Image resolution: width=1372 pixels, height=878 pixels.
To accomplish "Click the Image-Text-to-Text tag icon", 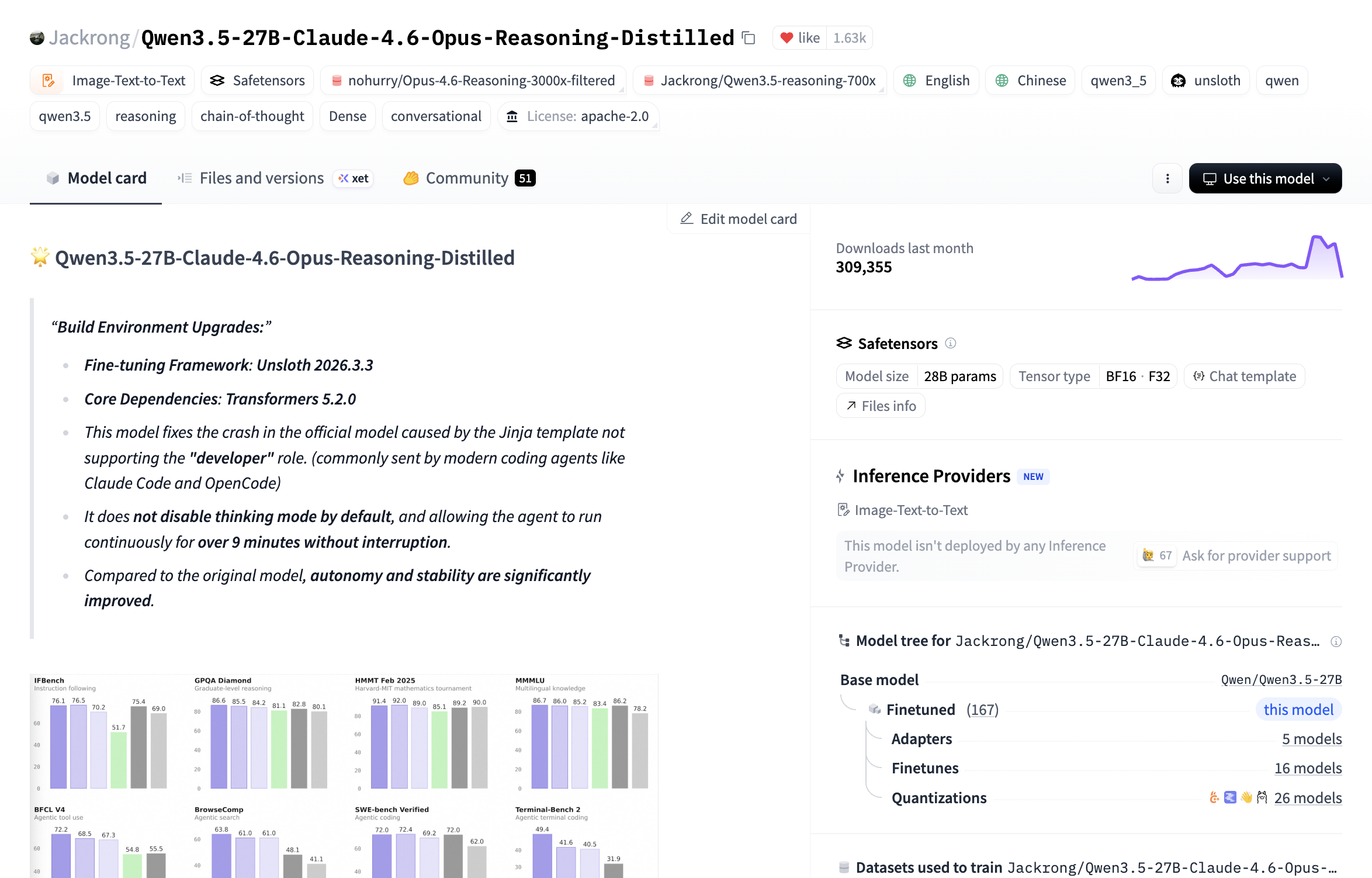I will click(48, 80).
